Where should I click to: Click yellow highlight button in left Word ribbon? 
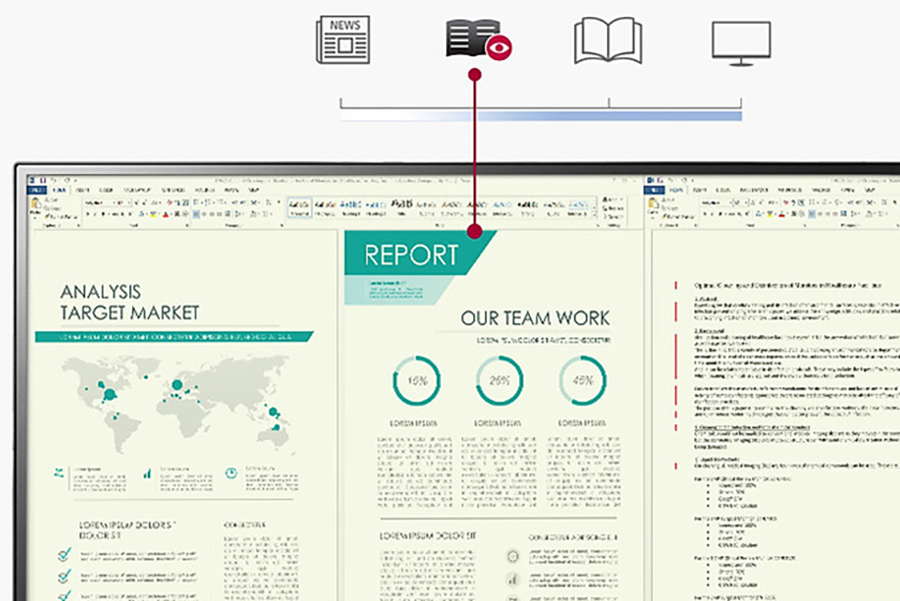click(x=153, y=214)
